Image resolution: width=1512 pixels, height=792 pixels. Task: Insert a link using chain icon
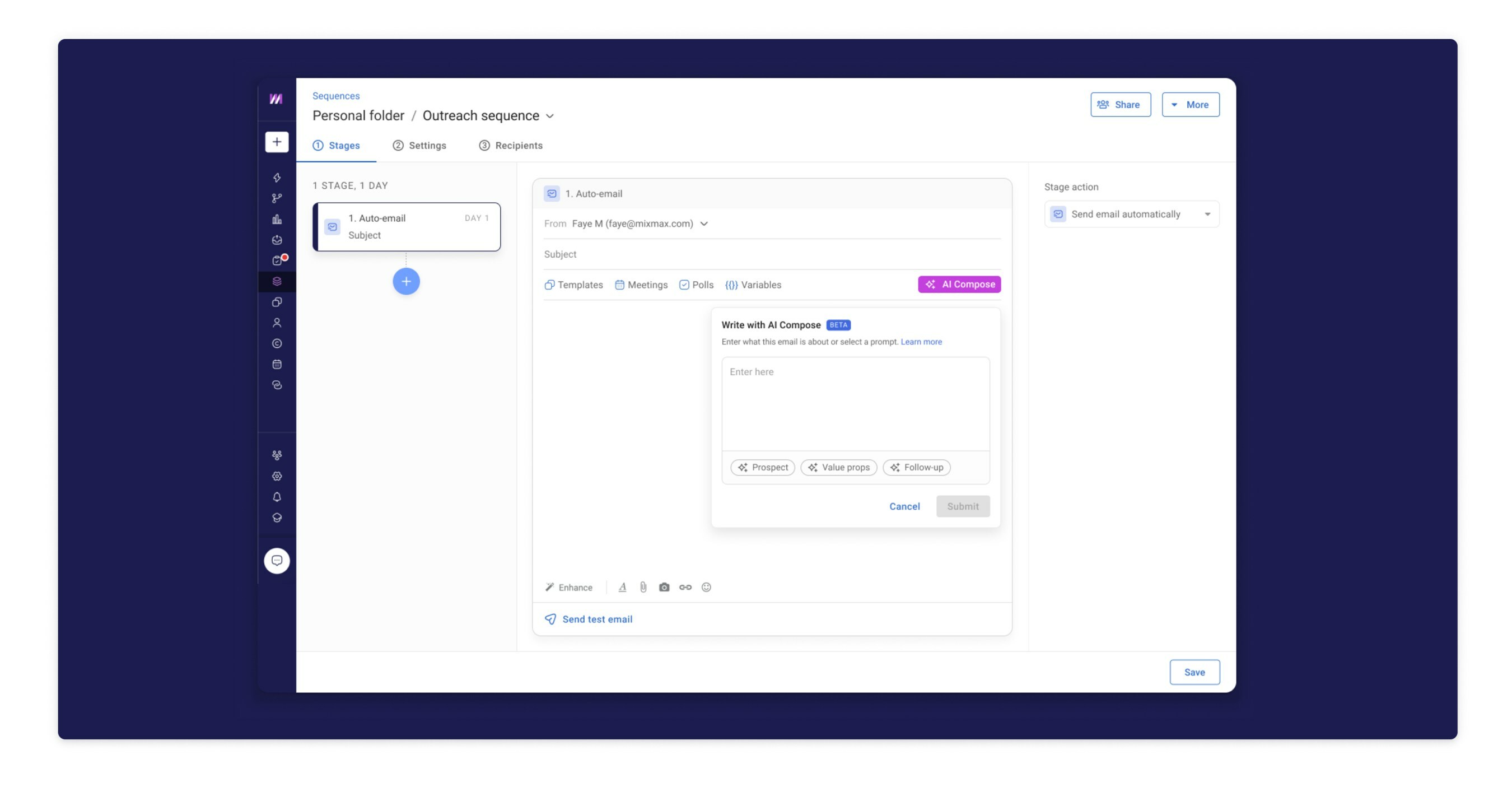tap(685, 587)
